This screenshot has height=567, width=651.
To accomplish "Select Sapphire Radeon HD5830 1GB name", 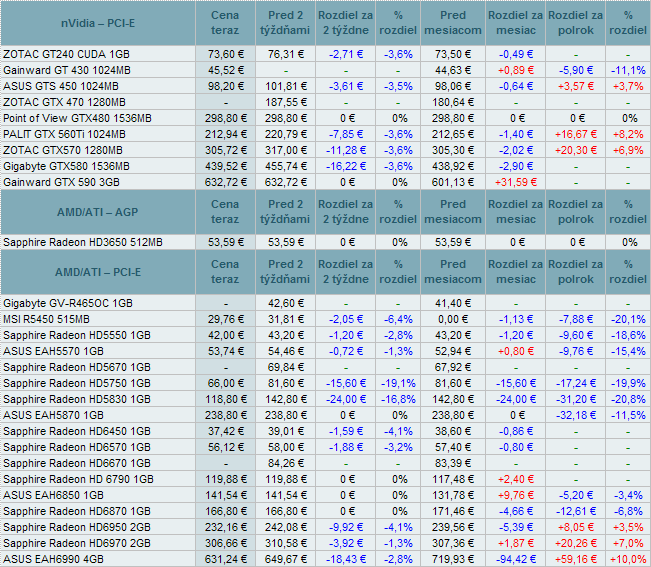I will click(x=77, y=399).
